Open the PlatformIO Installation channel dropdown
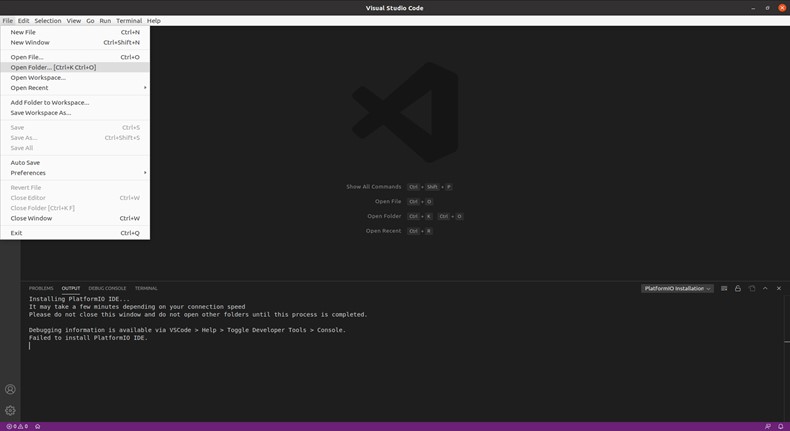This screenshot has width=790, height=431. click(x=677, y=288)
